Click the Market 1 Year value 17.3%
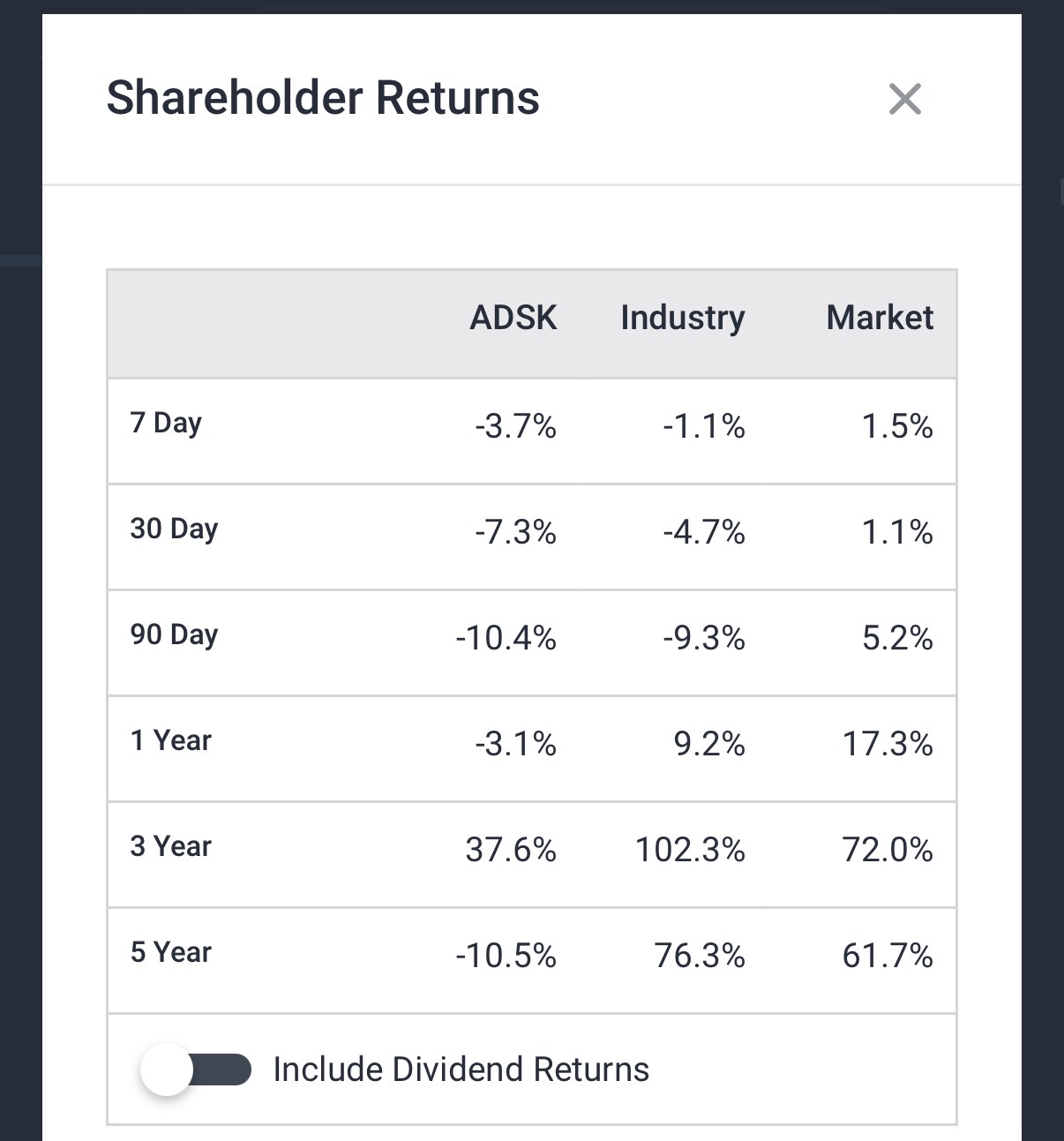The width and height of the screenshot is (1064, 1141). pos(888,745)
